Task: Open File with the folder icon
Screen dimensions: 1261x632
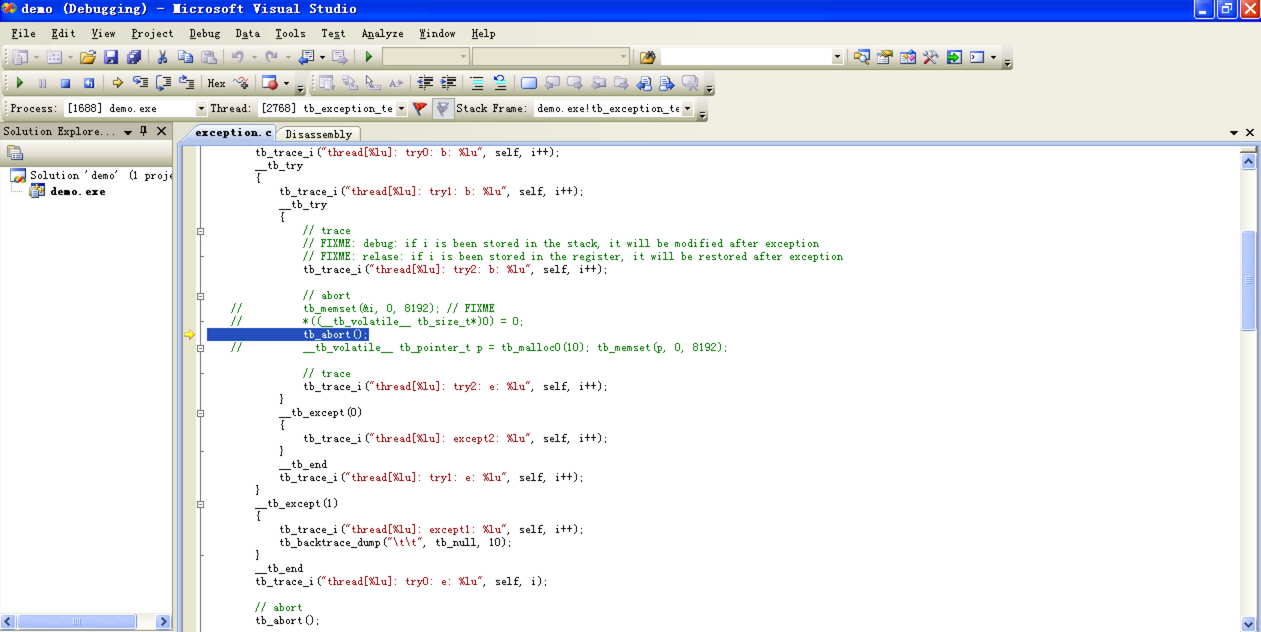Action: [87, 57]
